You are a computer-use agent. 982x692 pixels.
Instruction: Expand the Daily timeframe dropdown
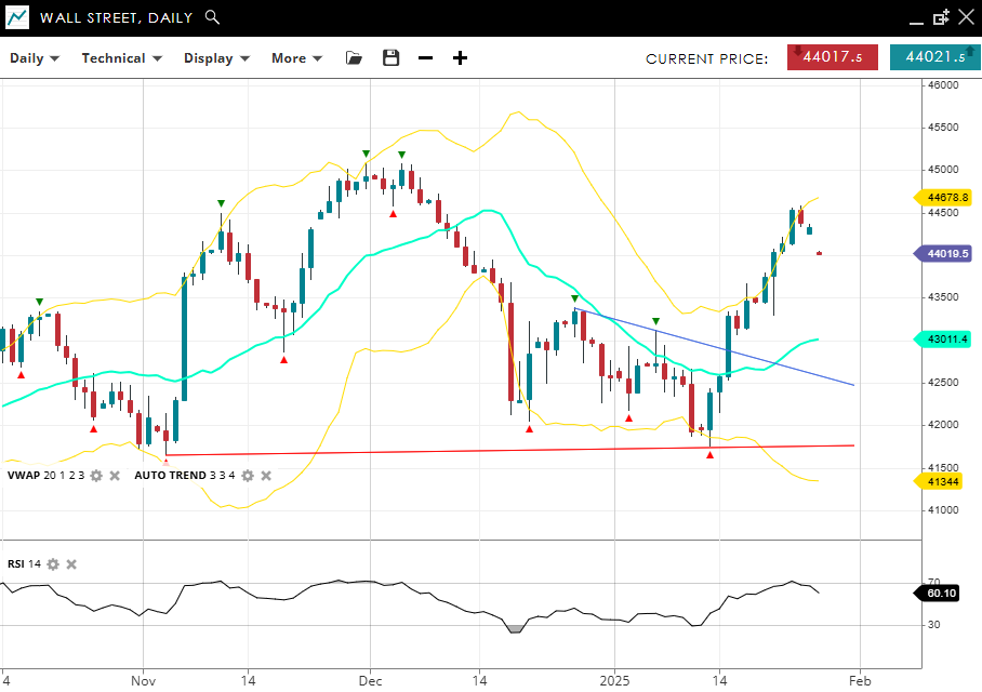coord(35,58)
